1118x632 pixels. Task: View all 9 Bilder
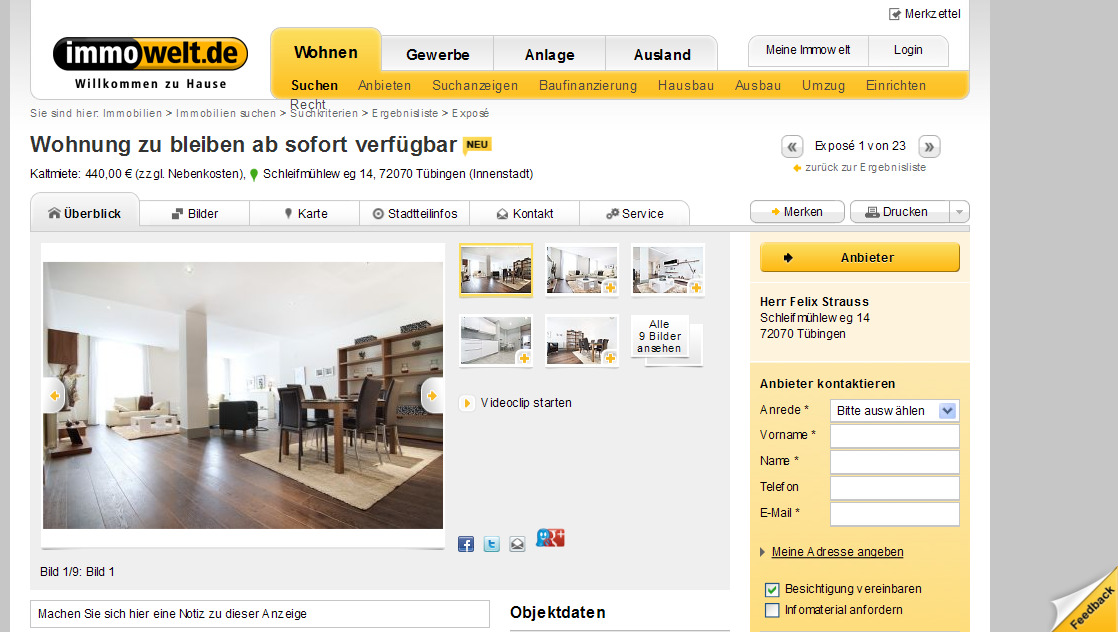point(660,336)
